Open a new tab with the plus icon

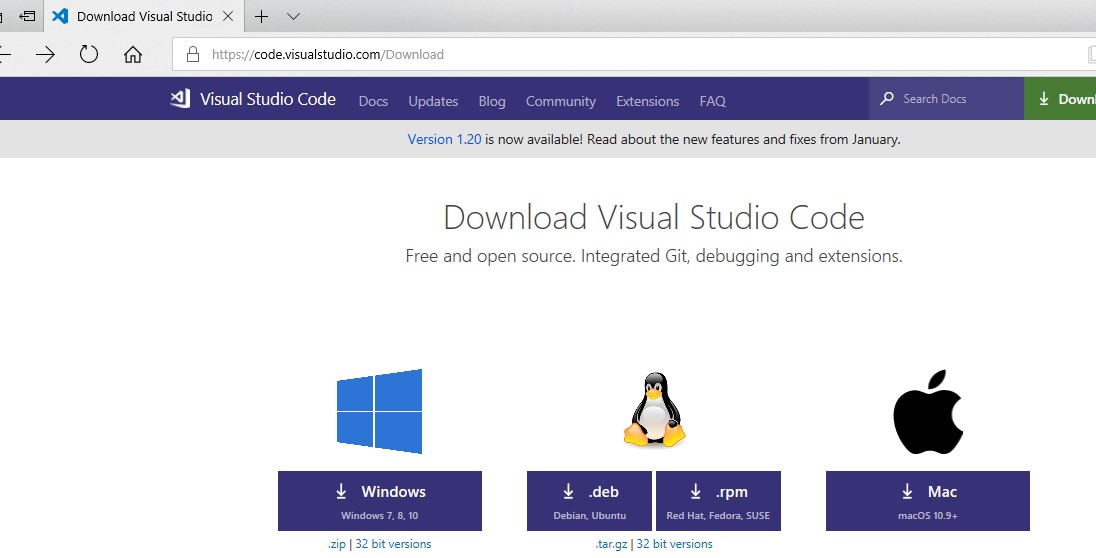pos(261,16)
